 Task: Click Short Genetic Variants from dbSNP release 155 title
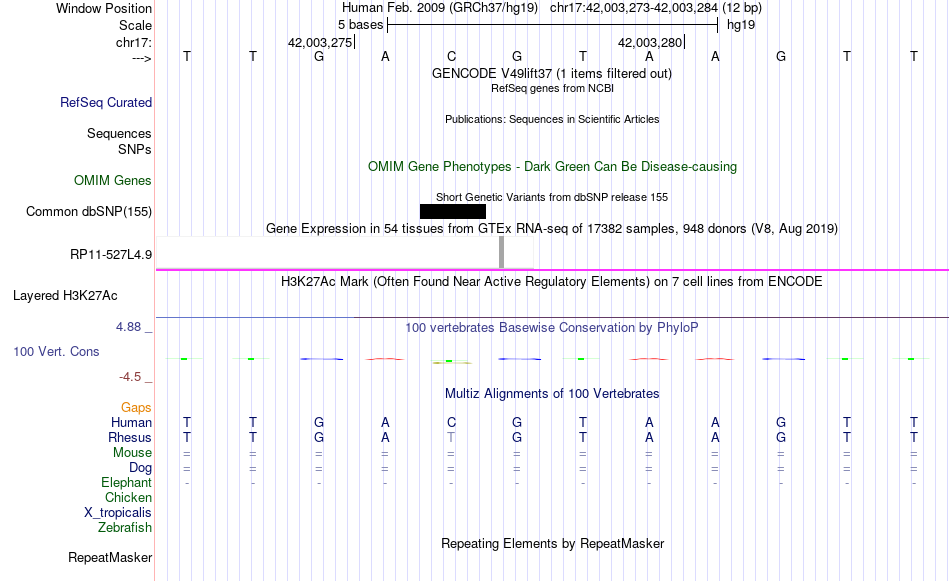tap(552, 198)
